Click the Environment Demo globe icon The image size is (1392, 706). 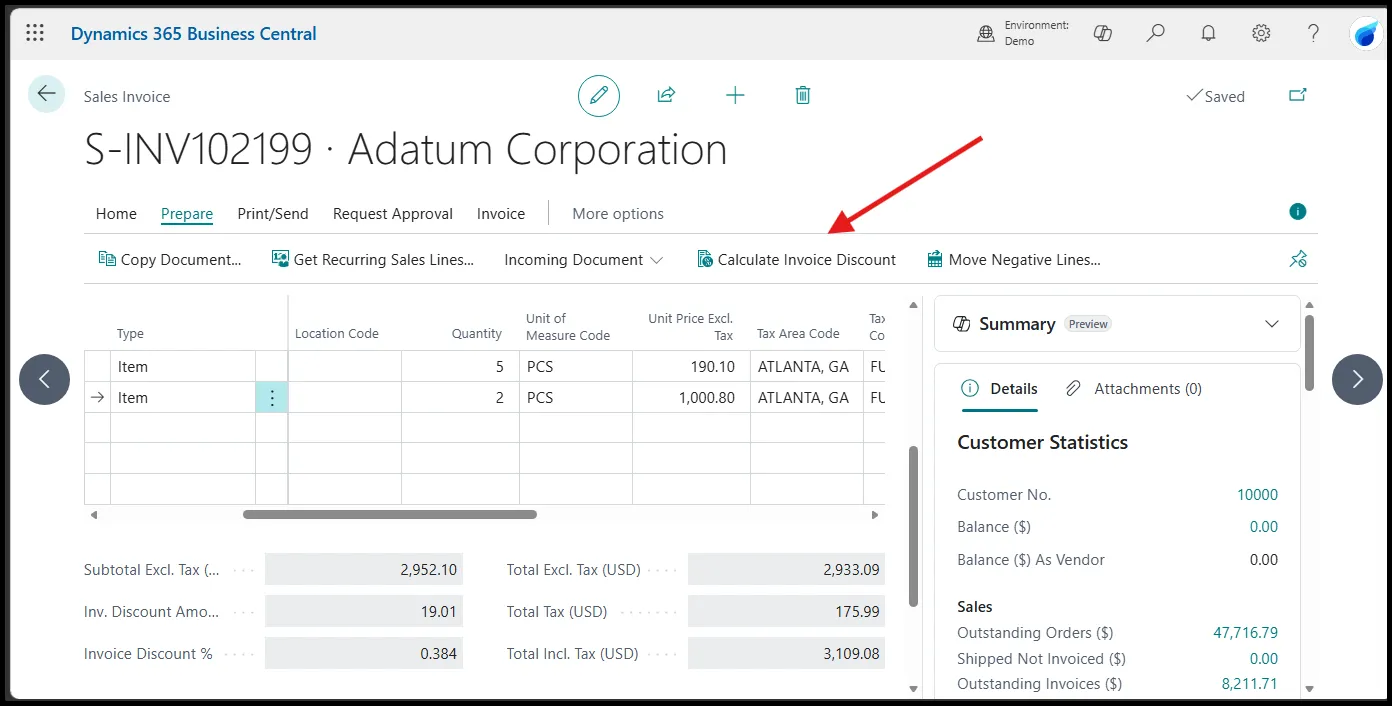[x=986, y=34]
